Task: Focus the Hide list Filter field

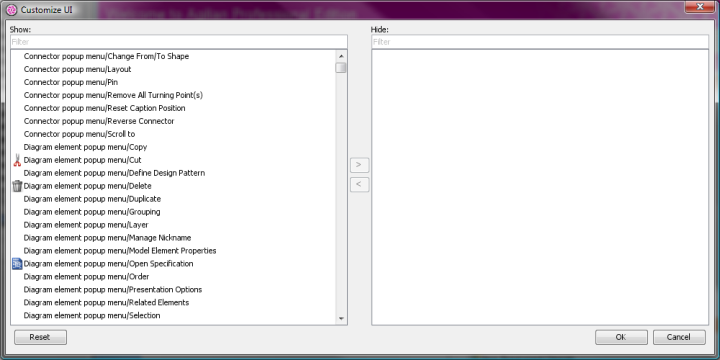Action: click(x=540, y=42)
